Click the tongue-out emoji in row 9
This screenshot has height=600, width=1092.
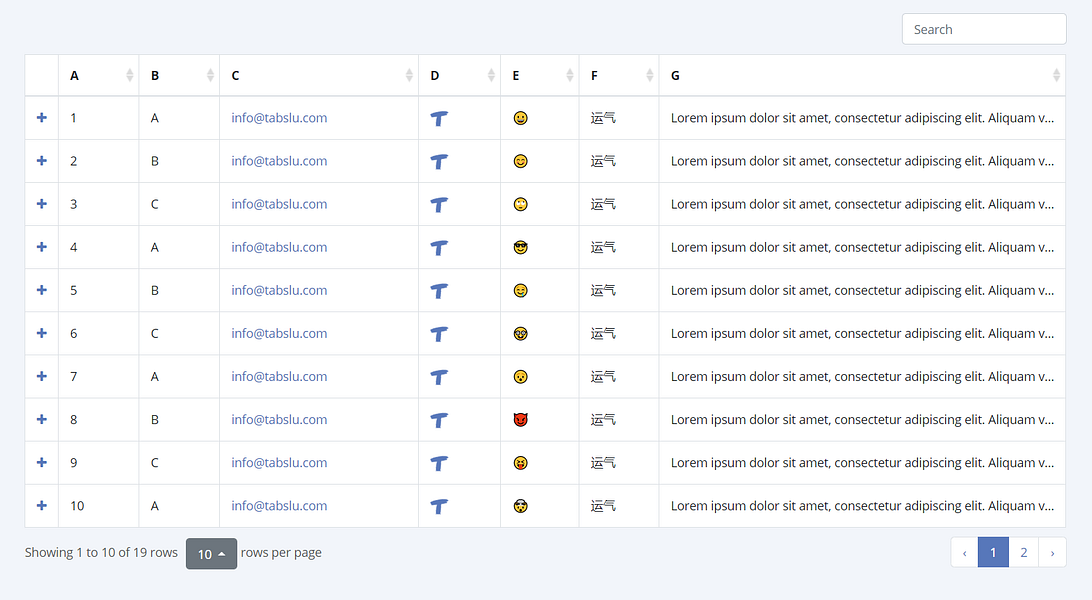pyautogui.click(x=520, y=463)
